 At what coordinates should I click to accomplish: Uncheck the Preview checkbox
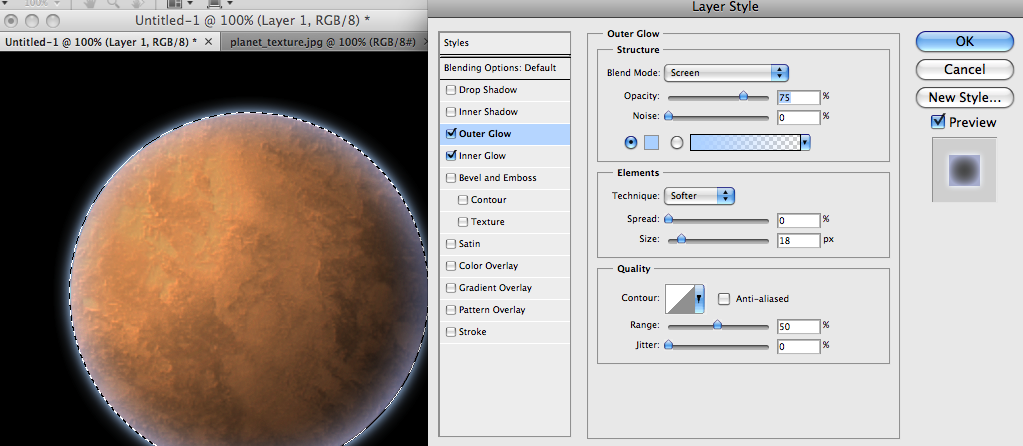click(938, 121)
